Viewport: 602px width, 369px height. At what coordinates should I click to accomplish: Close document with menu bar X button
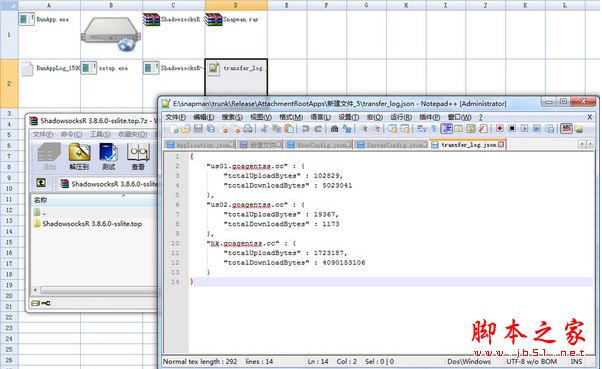[x=590, y=117]
